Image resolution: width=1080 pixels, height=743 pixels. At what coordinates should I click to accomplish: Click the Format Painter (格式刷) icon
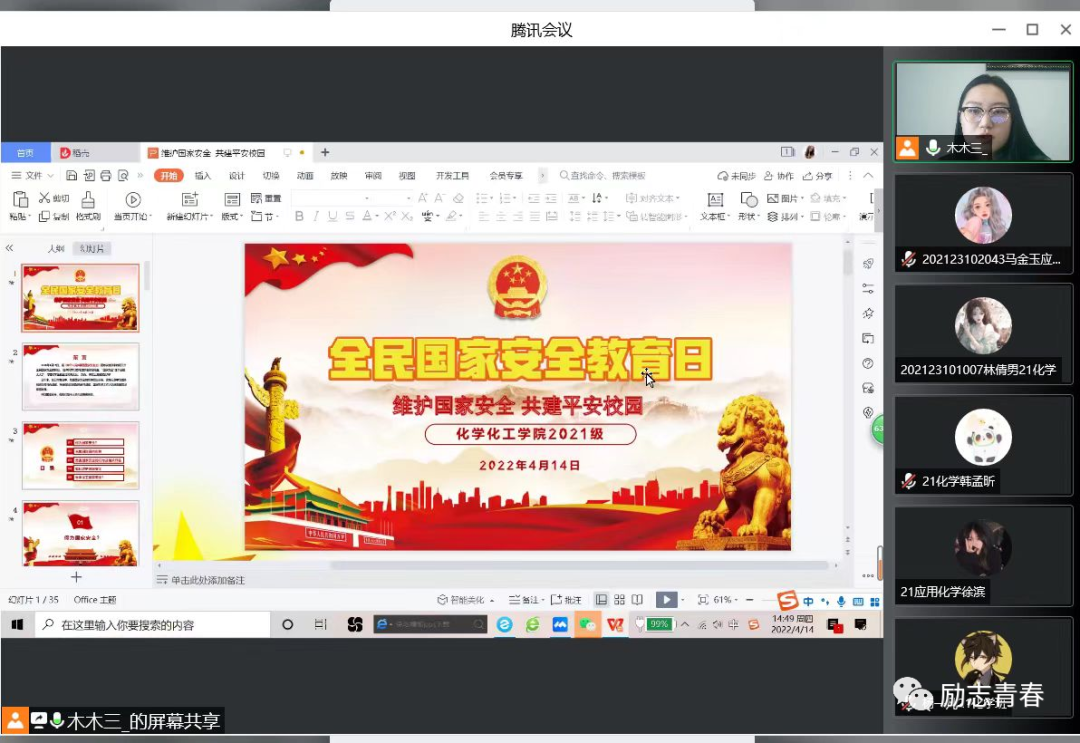pos(88,200)
